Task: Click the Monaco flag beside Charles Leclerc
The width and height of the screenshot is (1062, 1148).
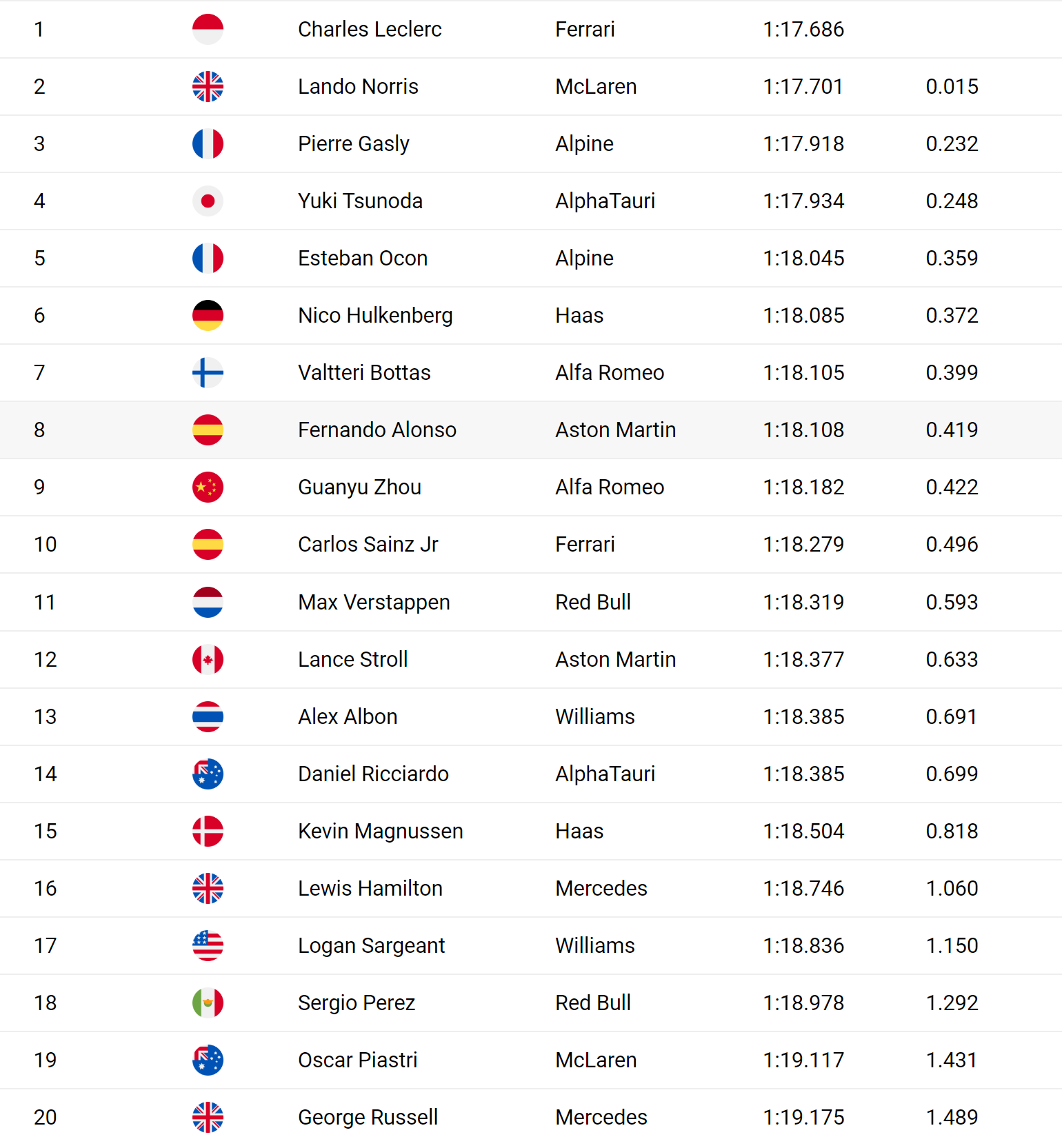Action: click(x=208, y=29)
